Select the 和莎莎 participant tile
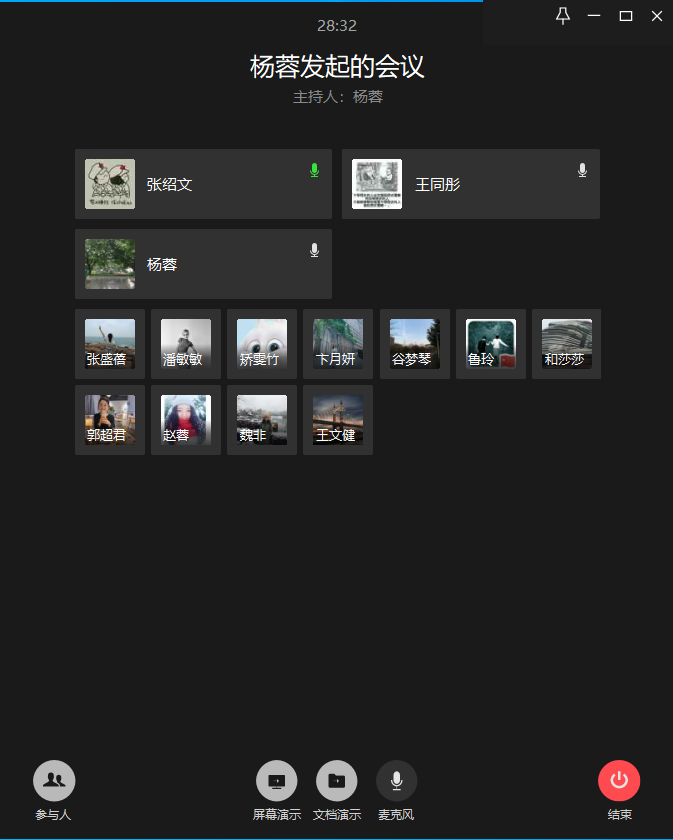The width and height of the screenshot is (673, 840). click(x=566, y=344)
